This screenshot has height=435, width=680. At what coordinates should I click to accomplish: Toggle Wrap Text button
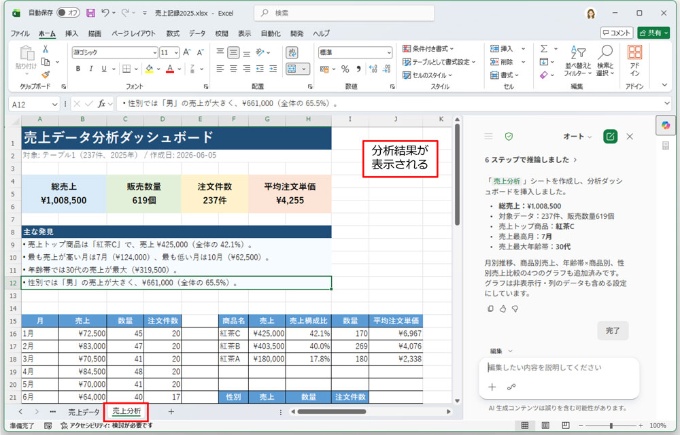tap(292, 52)
